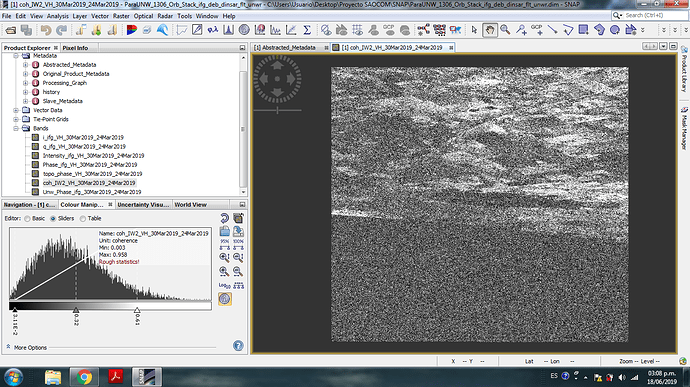Click the Windows Start button
The width and height of the screenshot is (690, 387).
pyautogui.click(x=13, y=377)
